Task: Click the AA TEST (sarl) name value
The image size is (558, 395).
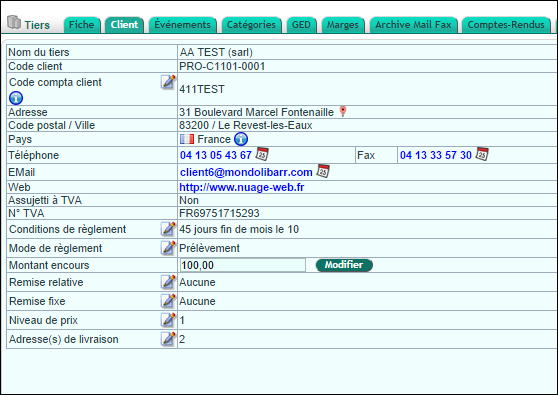Action: pyautogui.click(x=216, y=52)
